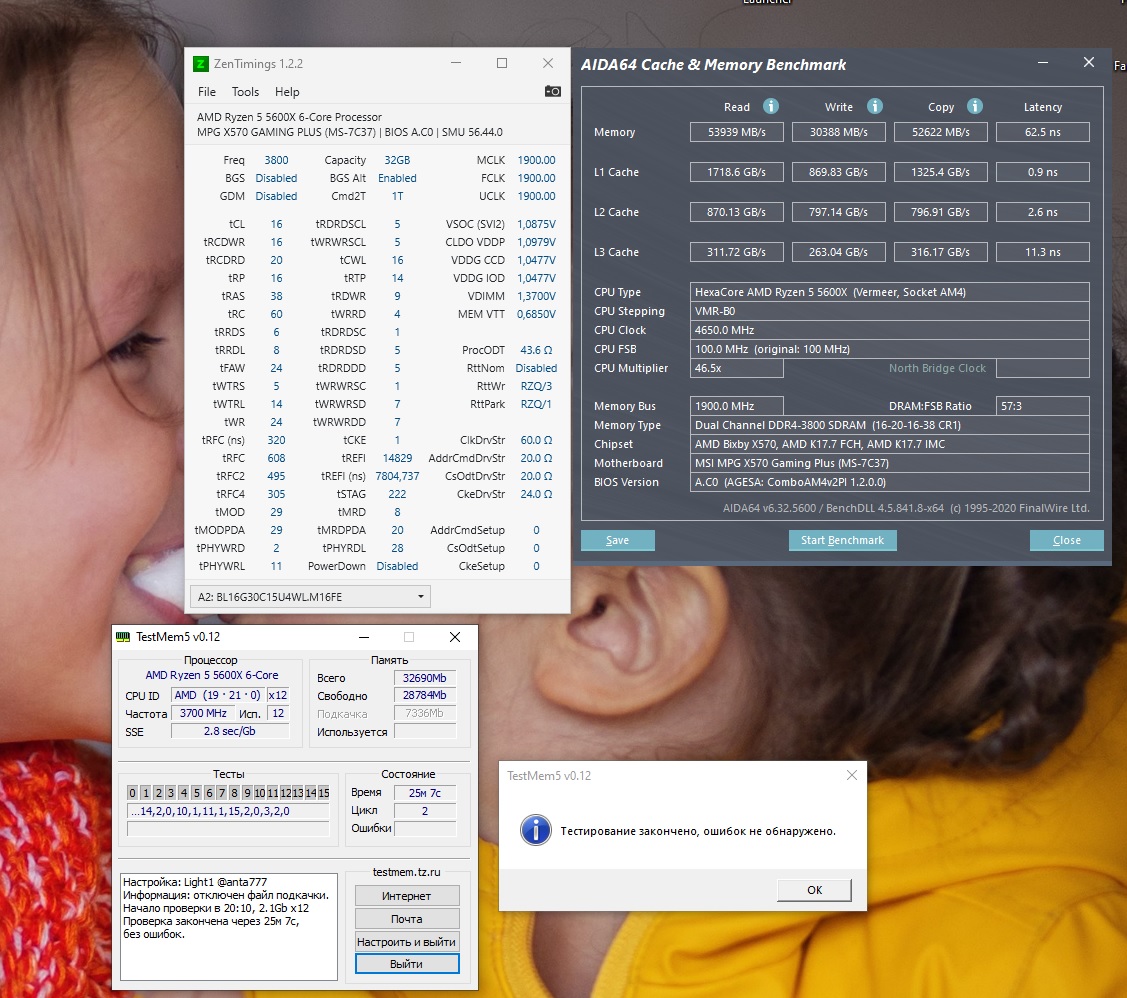The height and width of the screenshot is (998, 1127).
Task: Click the L3 Cache Latency 11.3 ns field
Action: [x=1043, y=252]
